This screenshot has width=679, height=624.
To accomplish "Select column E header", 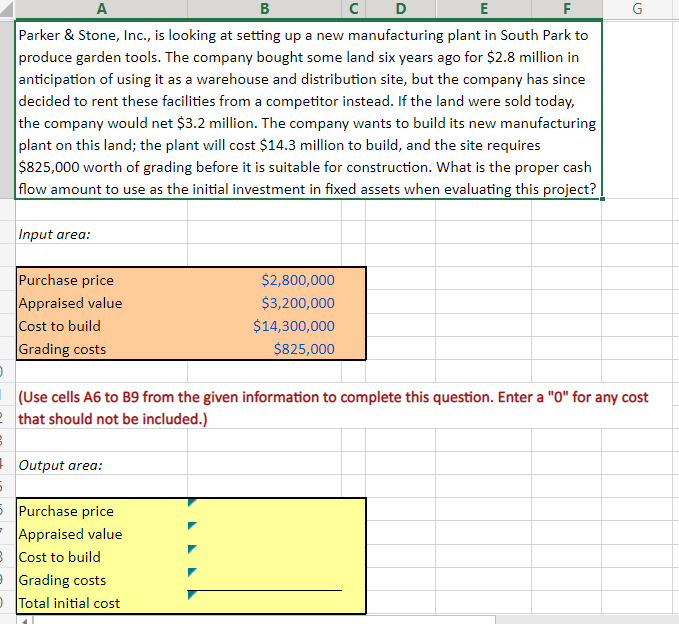I will (x=484, y=9).
